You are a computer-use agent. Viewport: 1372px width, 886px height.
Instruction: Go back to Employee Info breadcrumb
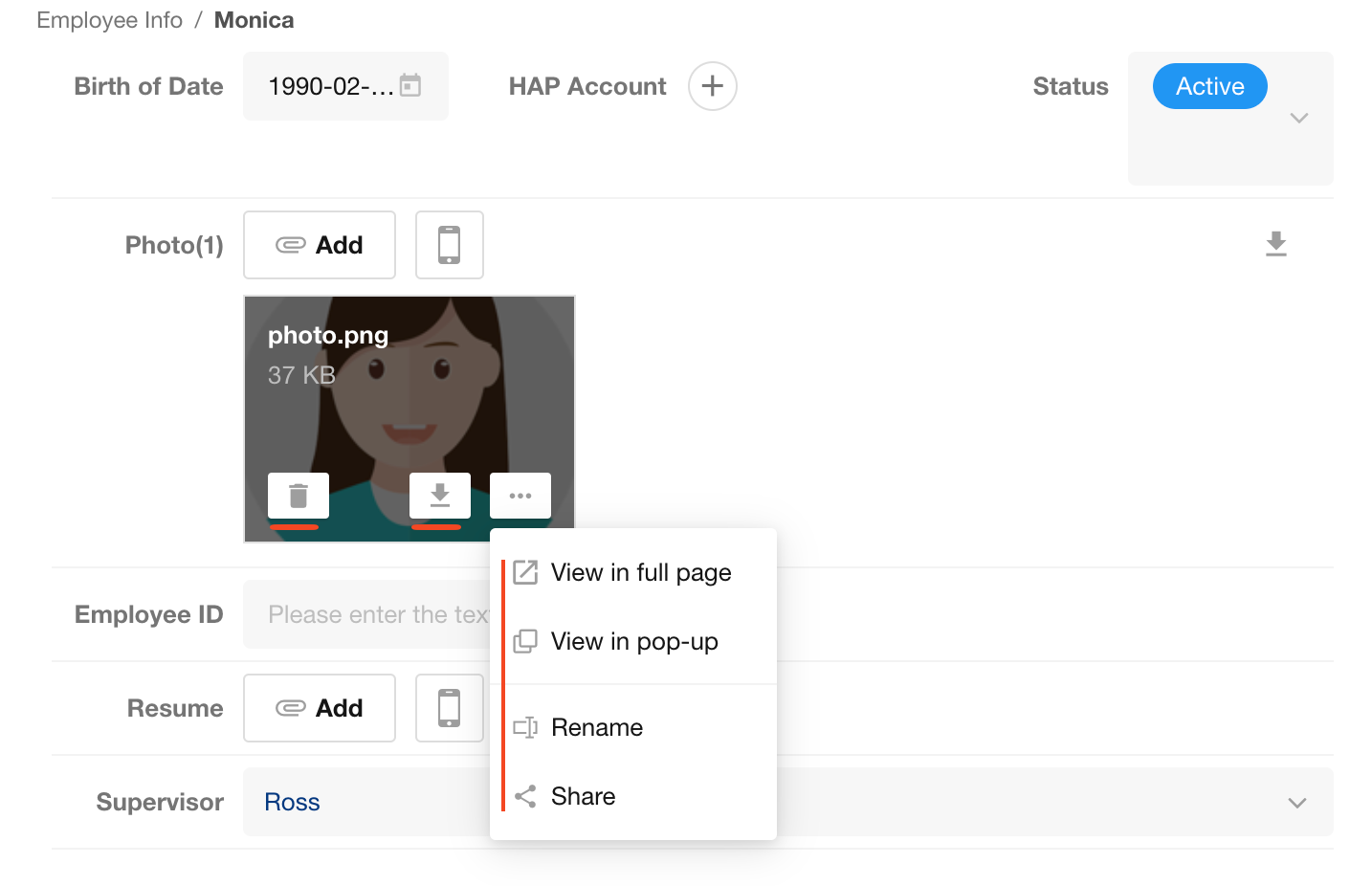(109, 20)
